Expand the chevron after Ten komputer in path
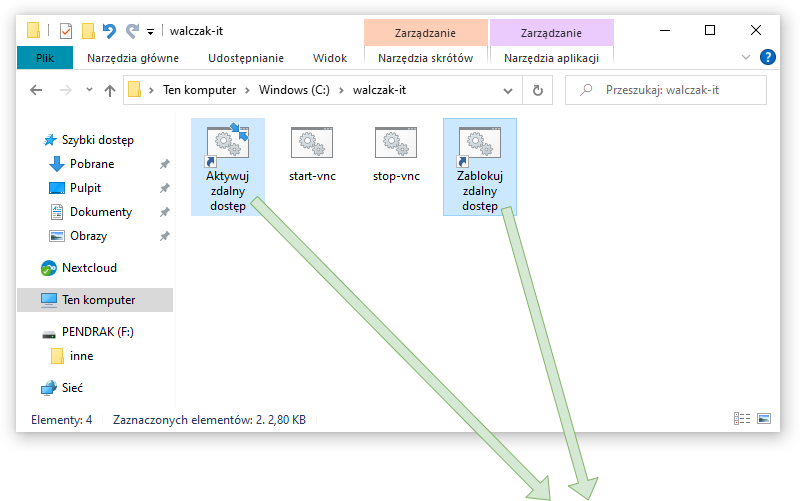Image resolution: width=807 pixels, height=501 pixels. point(248,91)
